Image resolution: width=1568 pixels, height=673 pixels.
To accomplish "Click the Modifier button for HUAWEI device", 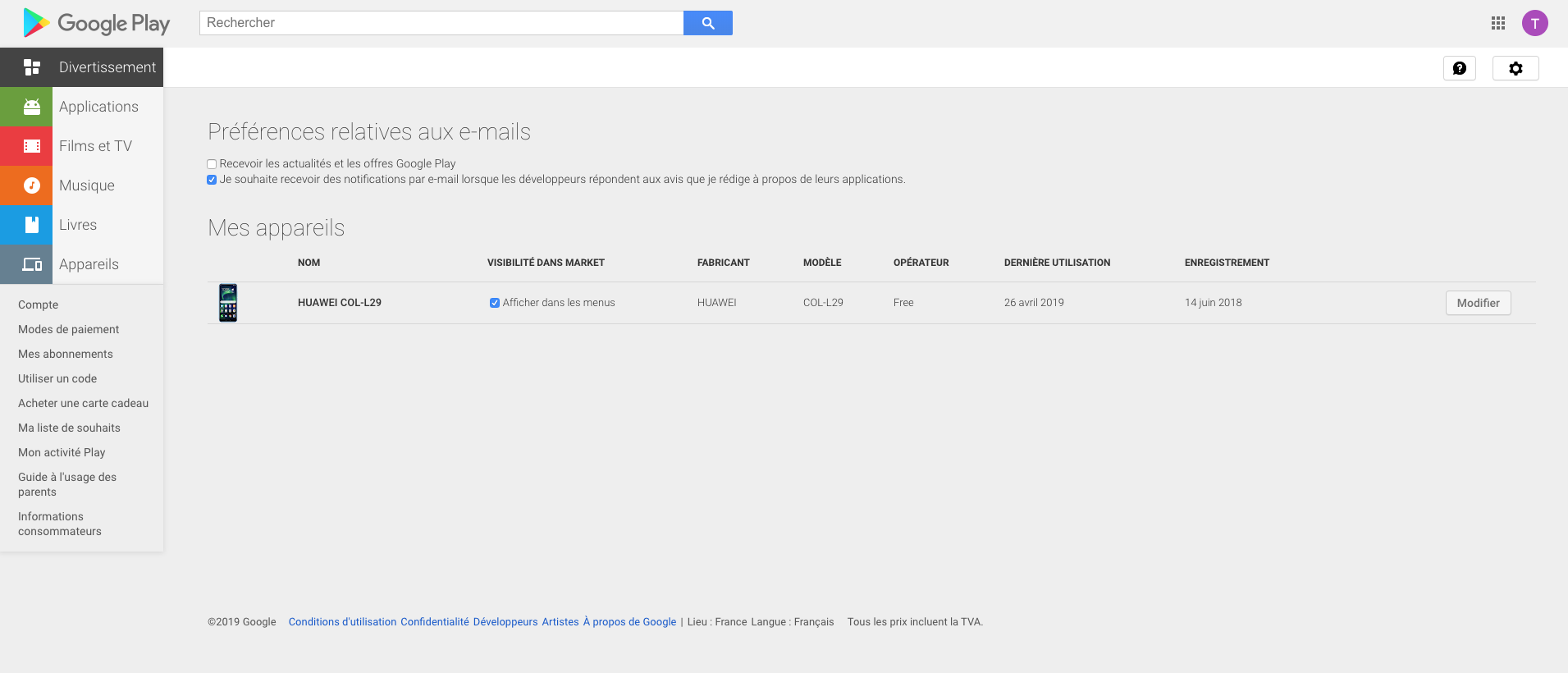I will 1478,303.
